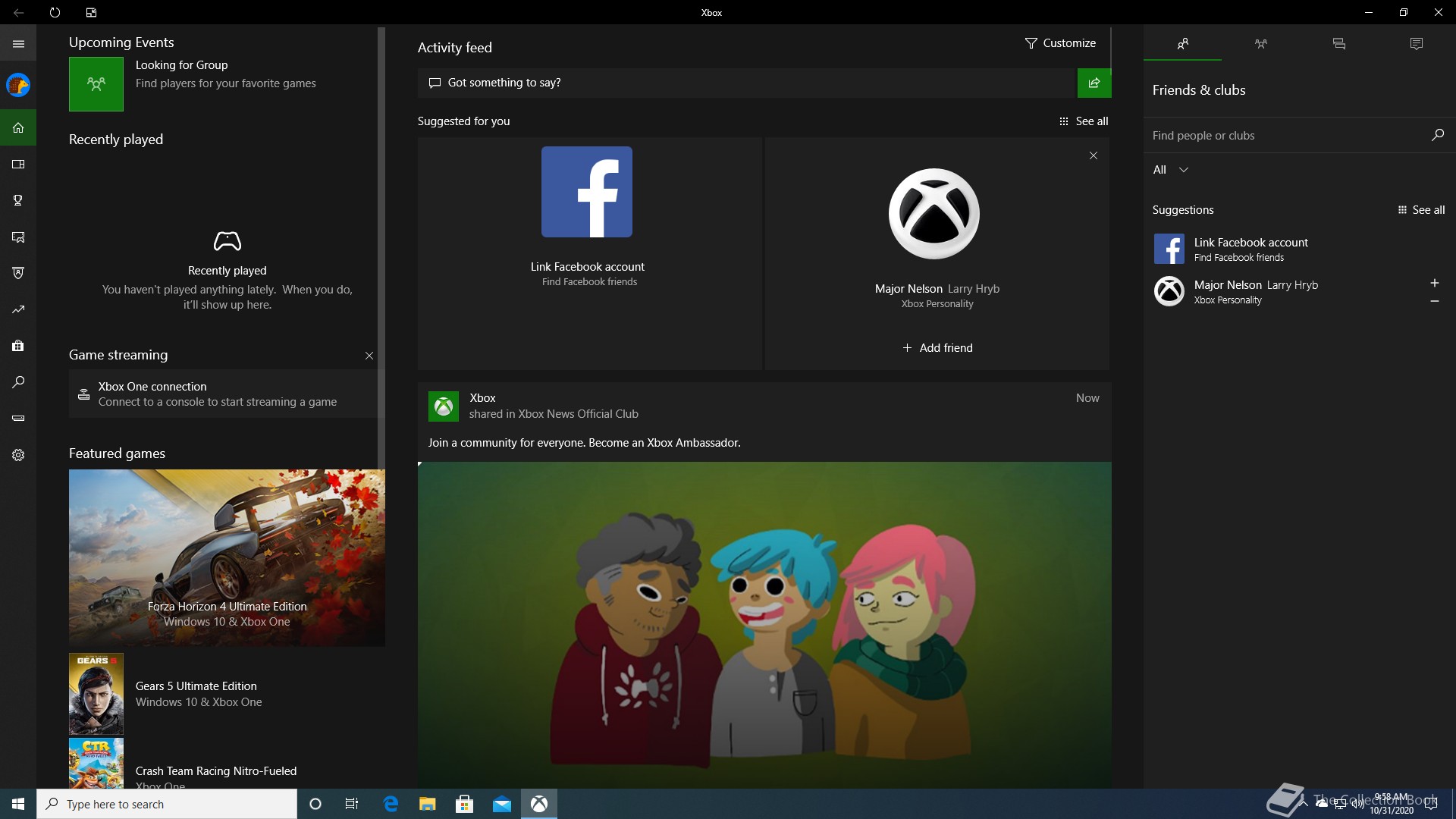Open Link Facebook account in Suggestions list
1456x819 pixels.
[1299, 249]
